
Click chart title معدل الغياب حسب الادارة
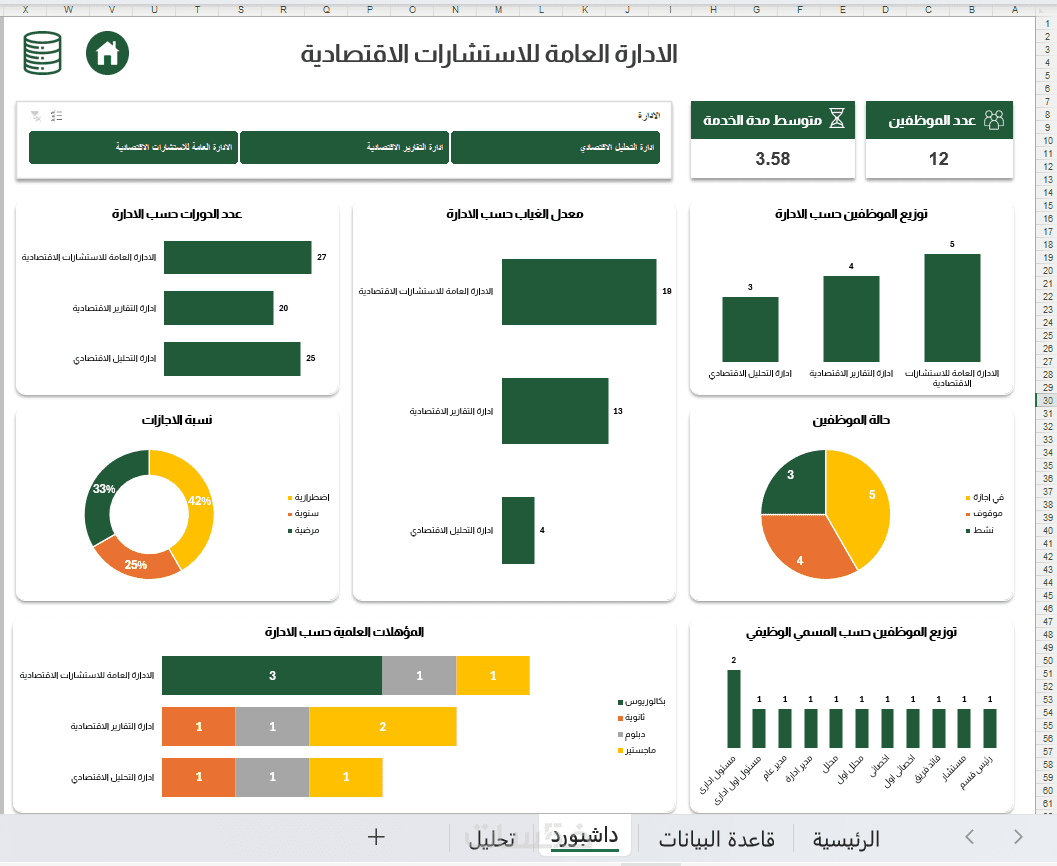pos(514,214)
